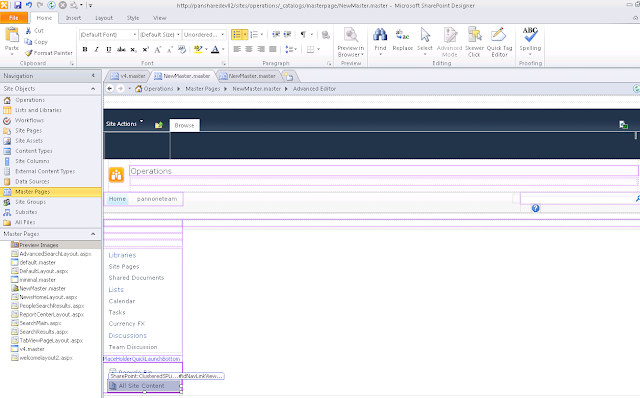Select Data Sources in navigation
The height and width of the screenshot is (398, 640).
[x=32, y=182]
